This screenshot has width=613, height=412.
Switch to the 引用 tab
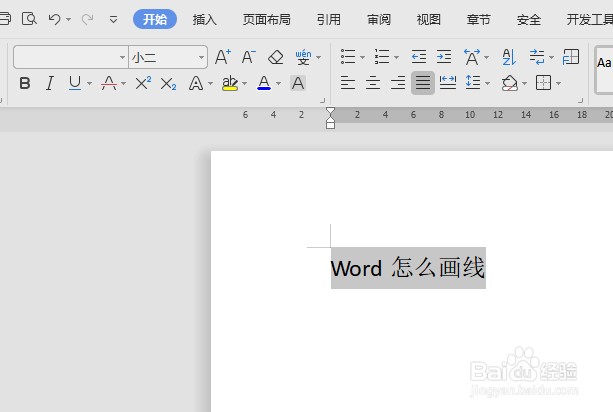pos(329,19)
